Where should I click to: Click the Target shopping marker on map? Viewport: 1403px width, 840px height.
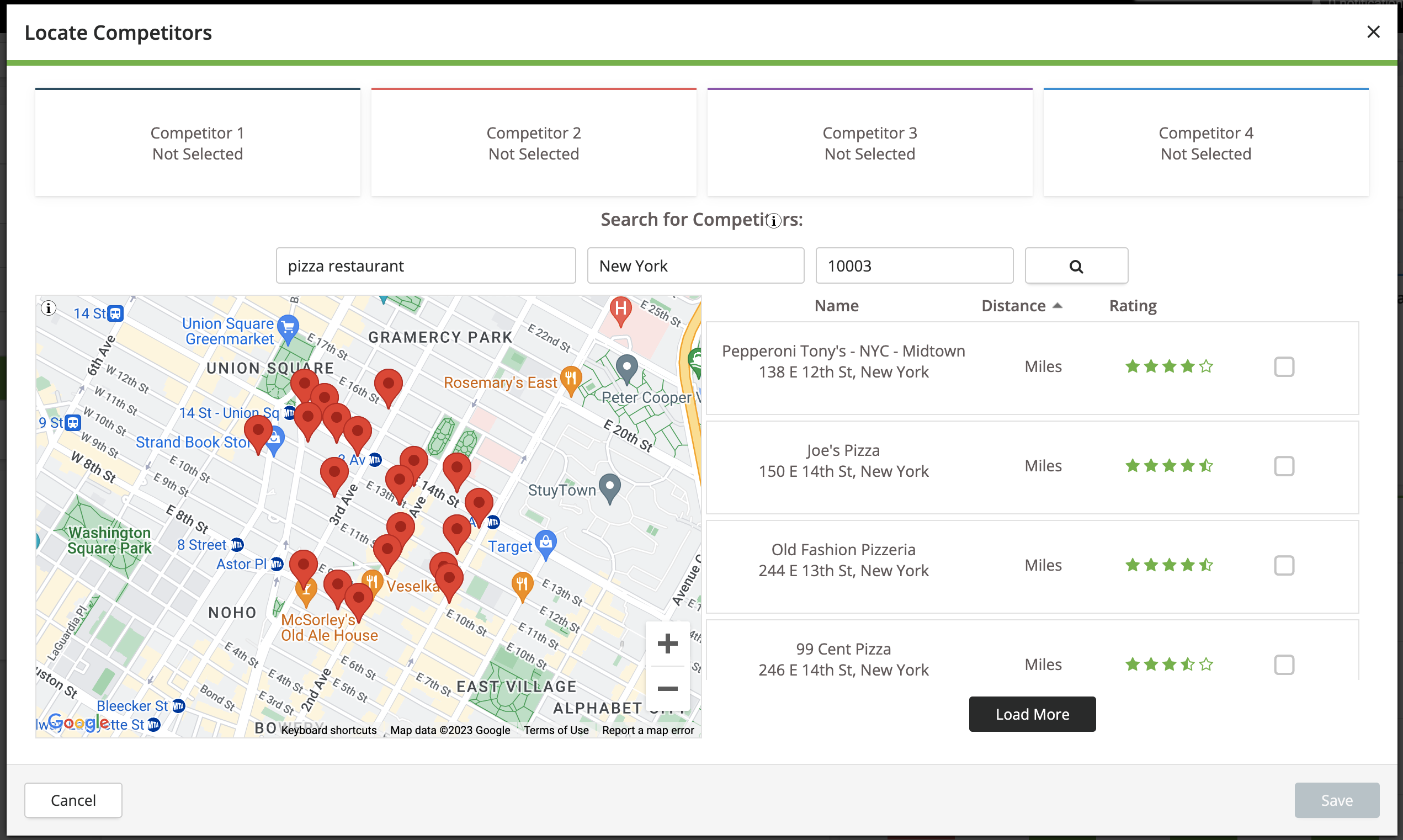(x=545, y=544)
